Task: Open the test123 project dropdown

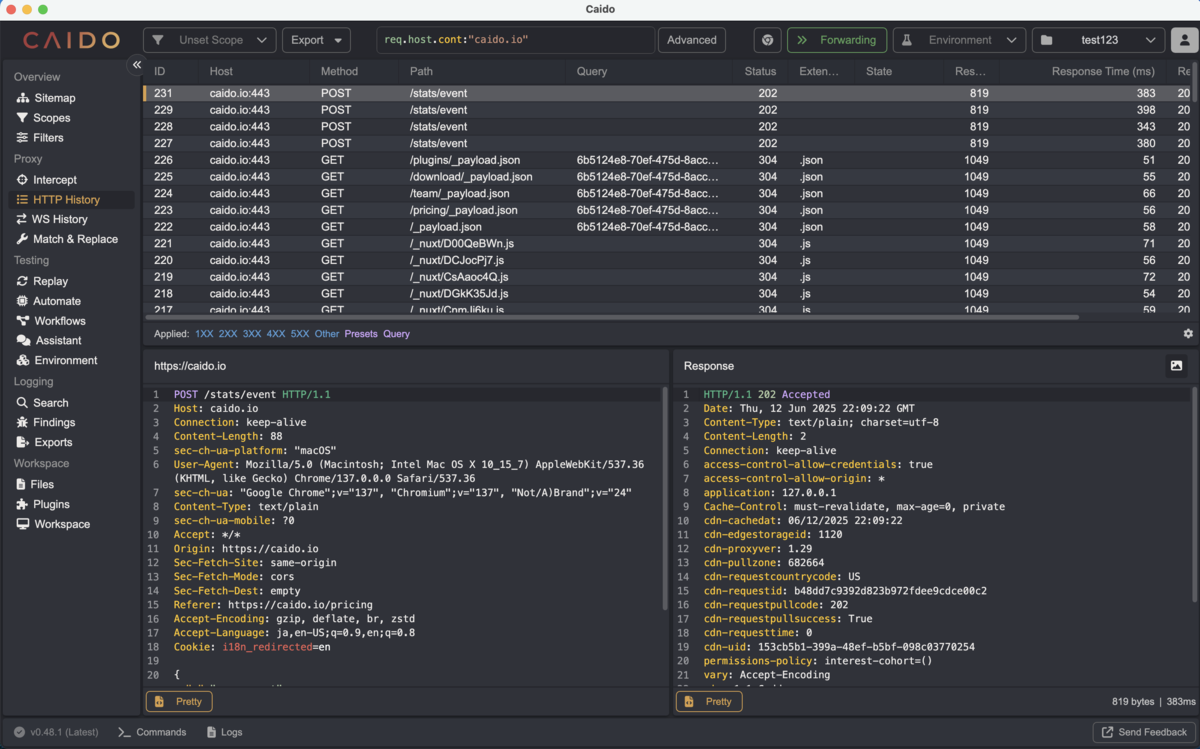Action: tap(1097, 40)
